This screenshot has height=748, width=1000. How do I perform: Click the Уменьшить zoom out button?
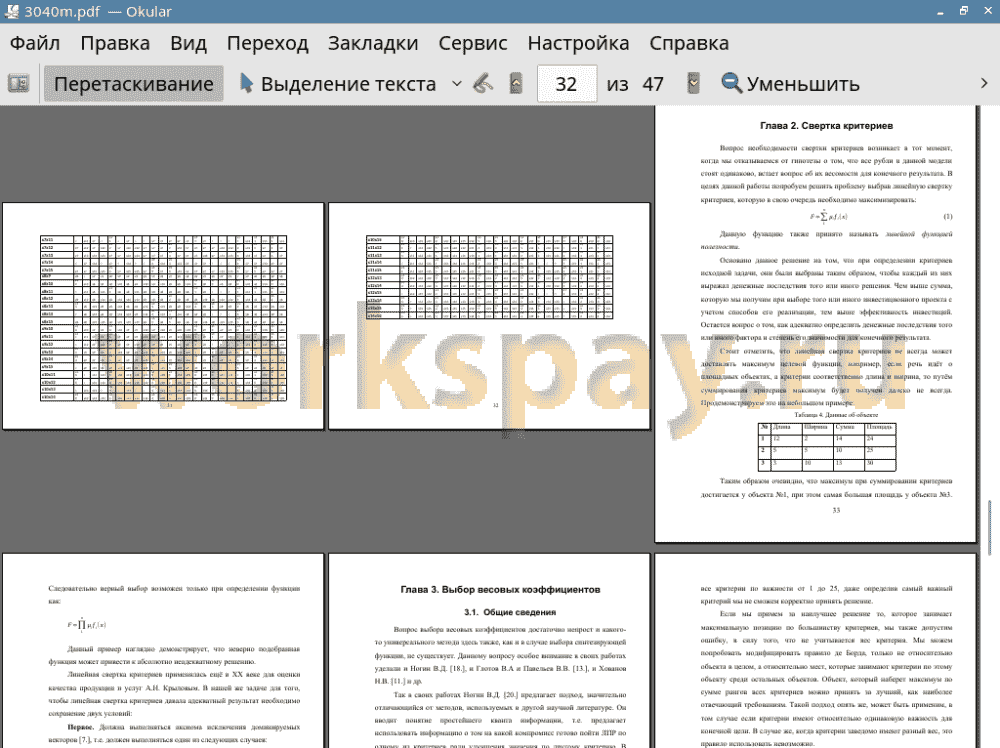pos(790,84)
